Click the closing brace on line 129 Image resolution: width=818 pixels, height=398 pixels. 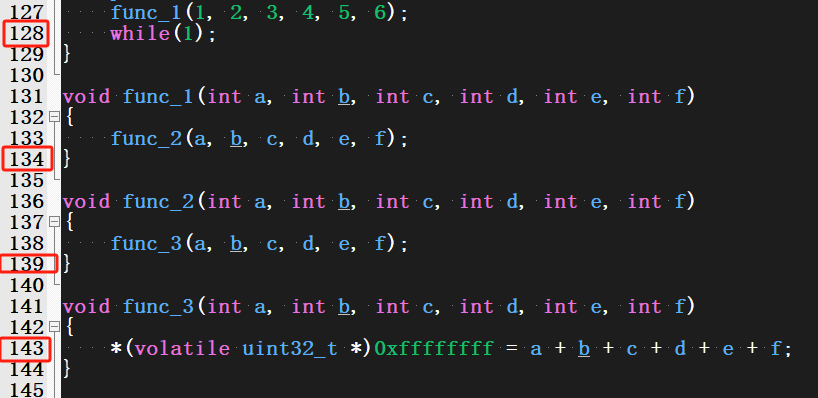click(66, 55)
